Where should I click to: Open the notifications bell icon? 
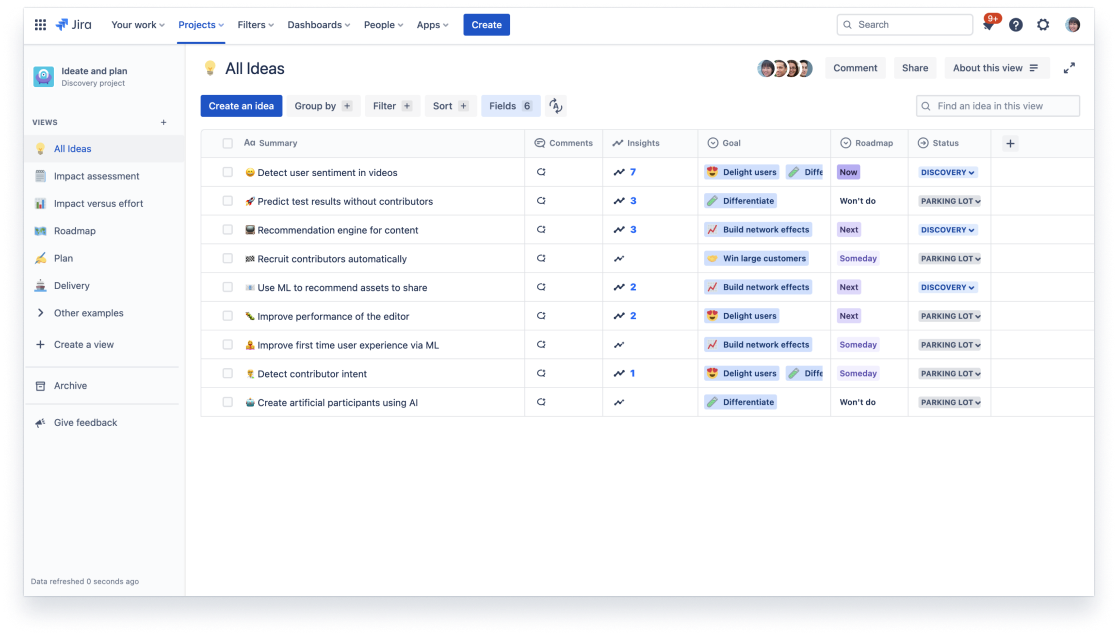coord(988,25)
